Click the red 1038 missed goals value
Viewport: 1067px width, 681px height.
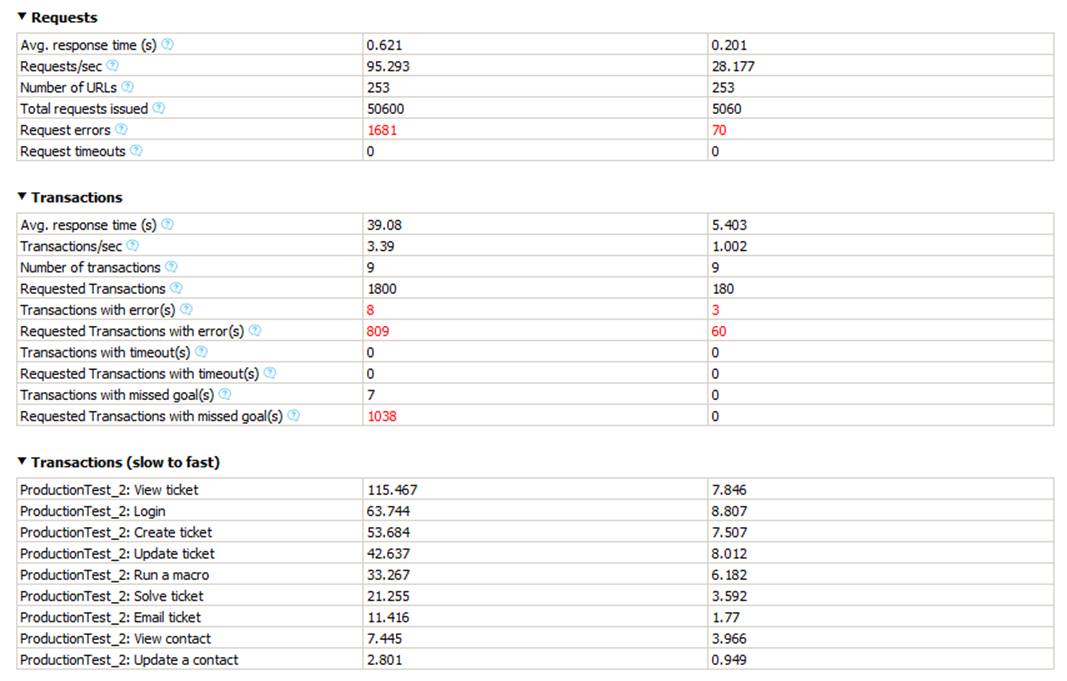point(383,416)
